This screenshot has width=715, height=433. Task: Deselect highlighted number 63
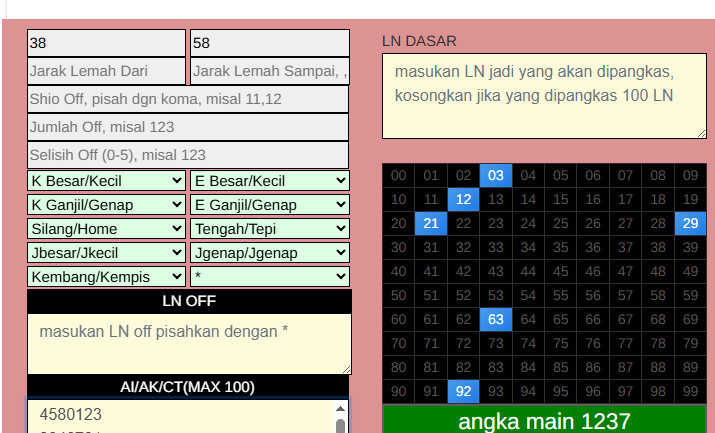pyautogui.click(x=496, y=319)
